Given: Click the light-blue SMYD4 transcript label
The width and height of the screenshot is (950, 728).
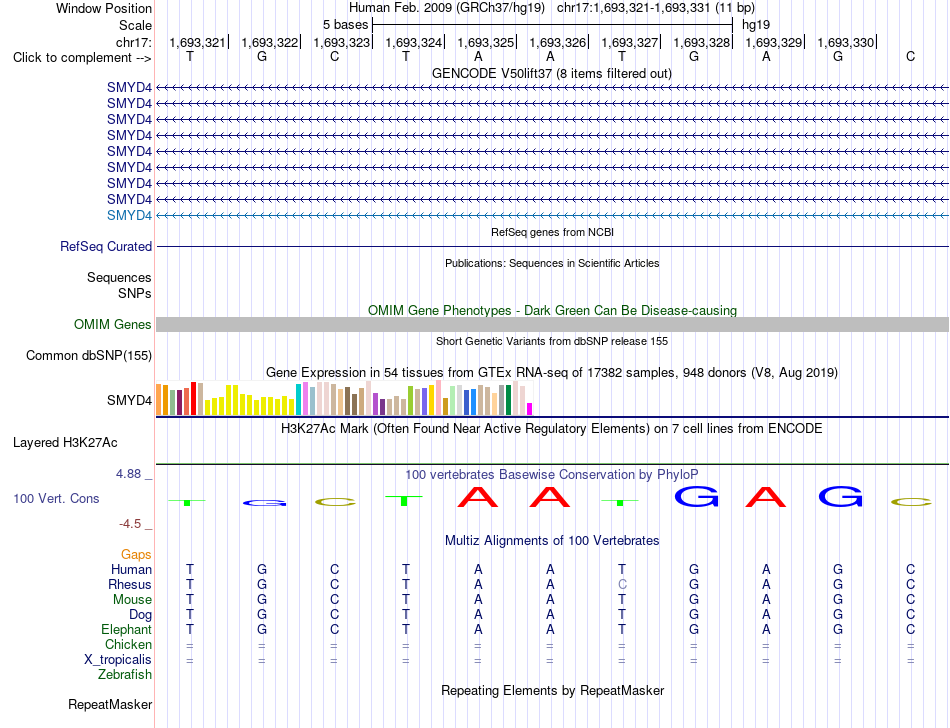Looking at the screenshot, I should click(x=129, y=216).
